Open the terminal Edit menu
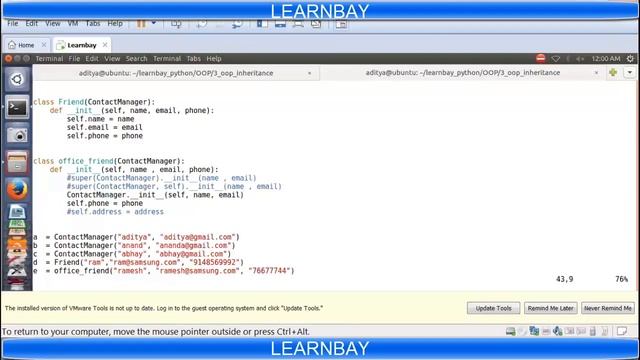The height and width of the screenshot is (360, 640). pos(92,59)
